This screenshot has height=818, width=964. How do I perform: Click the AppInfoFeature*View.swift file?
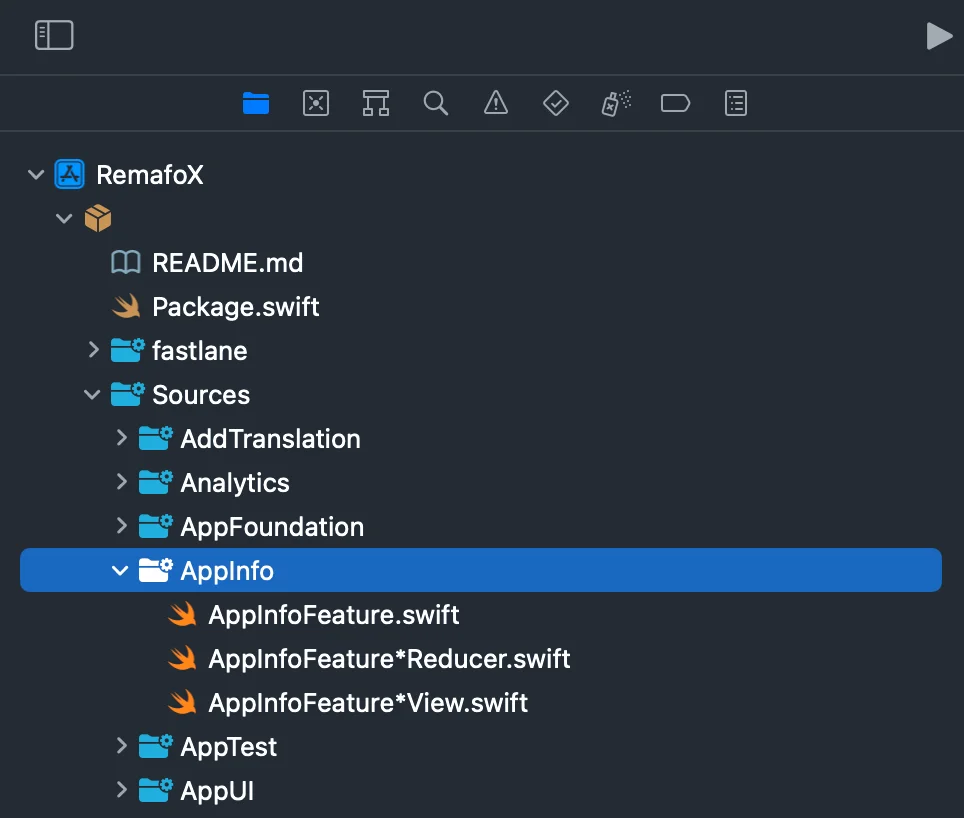[x=367, y=703]
